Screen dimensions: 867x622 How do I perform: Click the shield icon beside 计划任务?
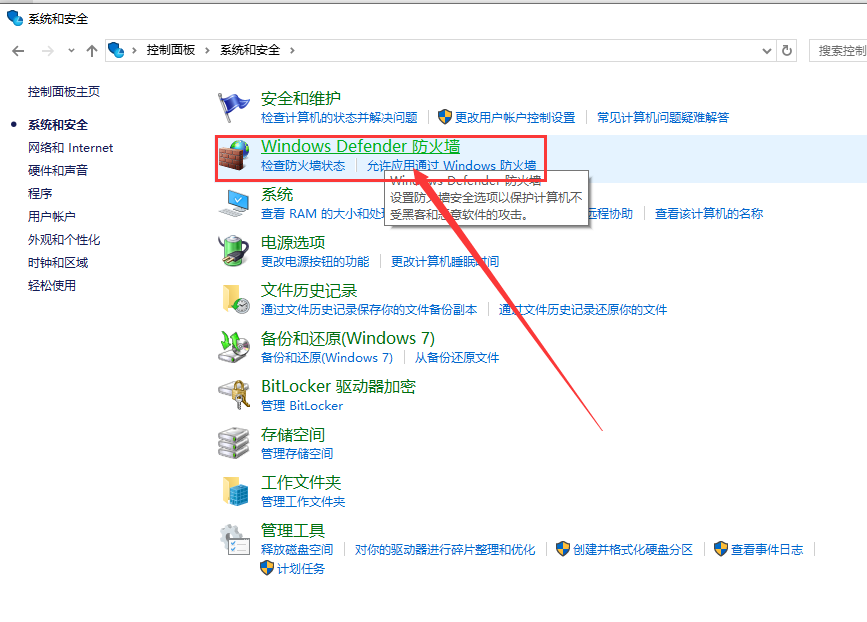click(x=267, y=568)
